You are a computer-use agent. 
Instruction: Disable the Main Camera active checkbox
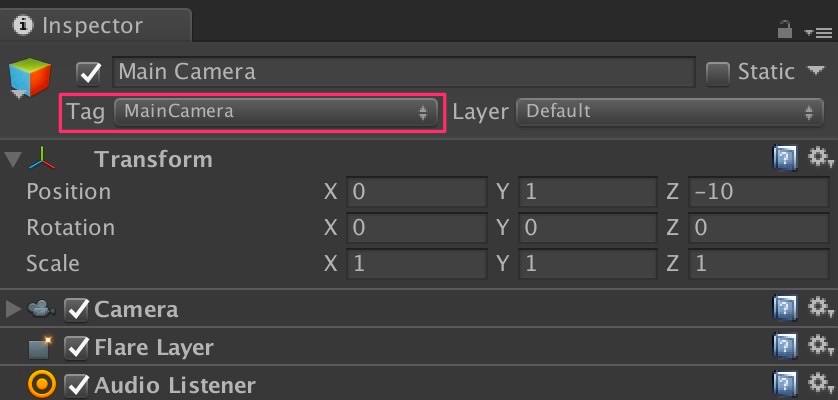[x=90, y=72]
